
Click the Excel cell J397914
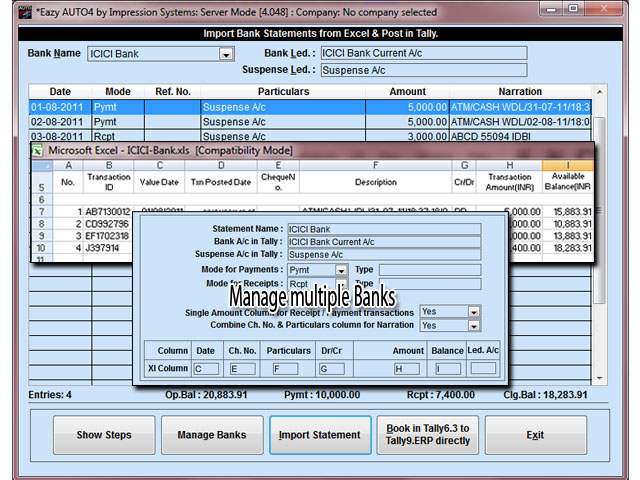pyautogui.click(x=108, y=248)
